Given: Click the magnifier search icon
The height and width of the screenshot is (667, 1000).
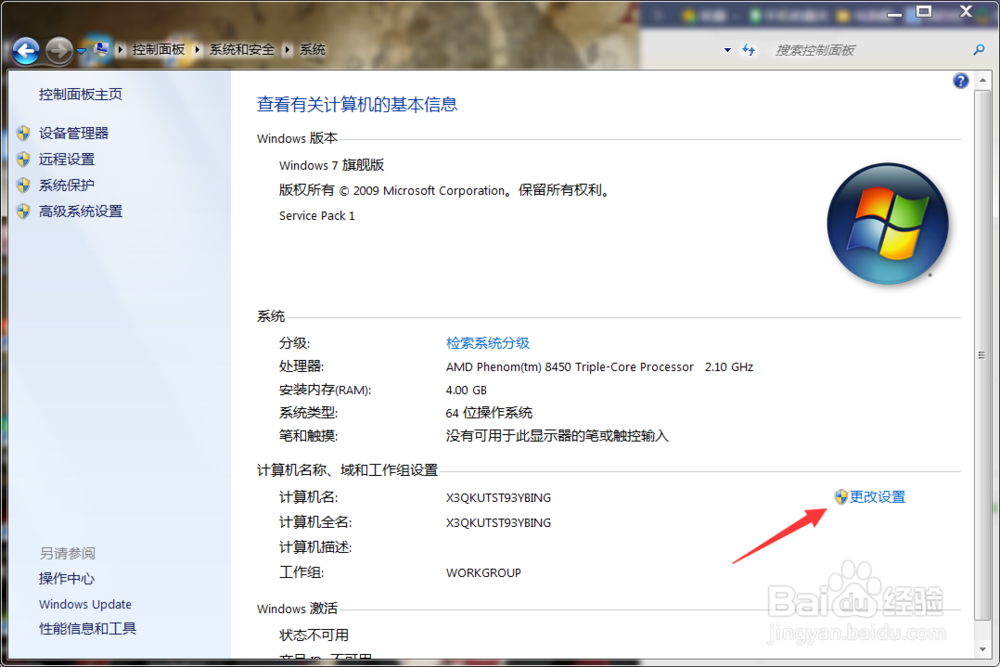Looking at the screenshot, I should click(x=979, y=50).
